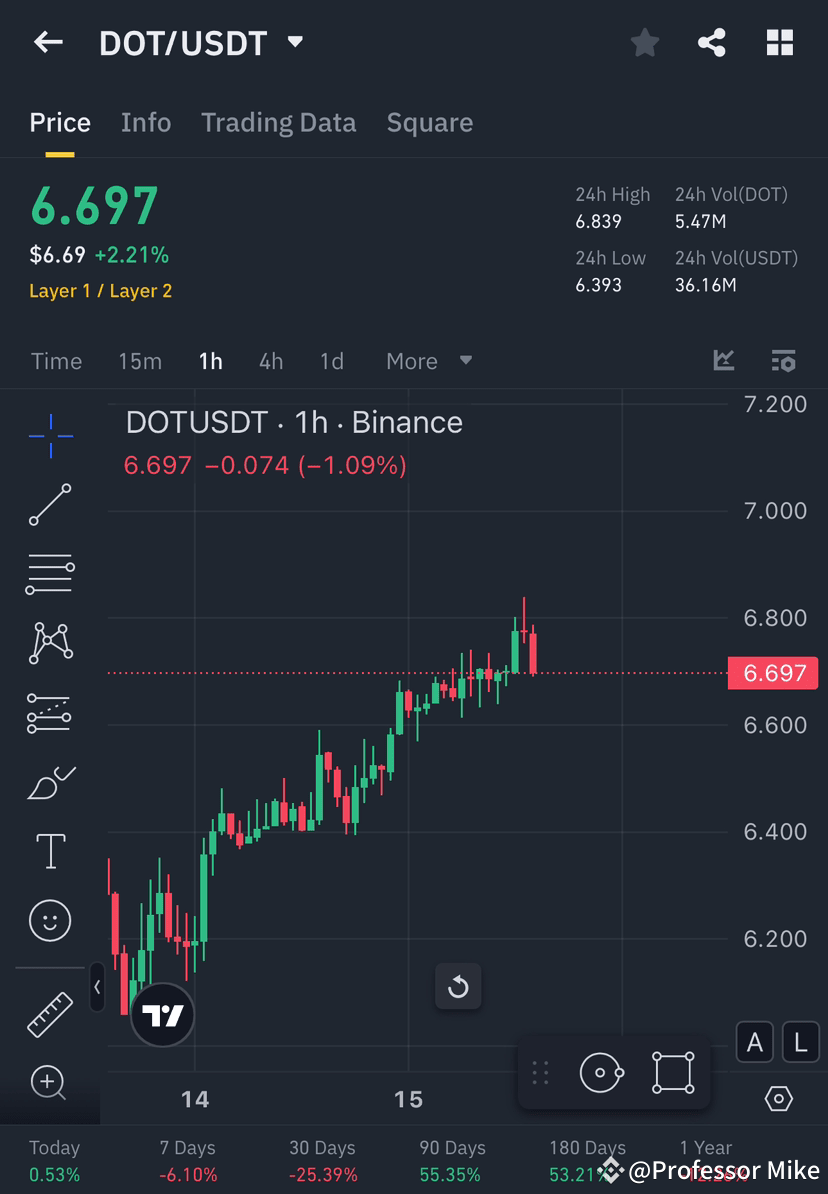The height and width of the screenshot is (1194, 828).
Task: Open the Info tab
Action: pyautogui.click(x=146, y=122)
